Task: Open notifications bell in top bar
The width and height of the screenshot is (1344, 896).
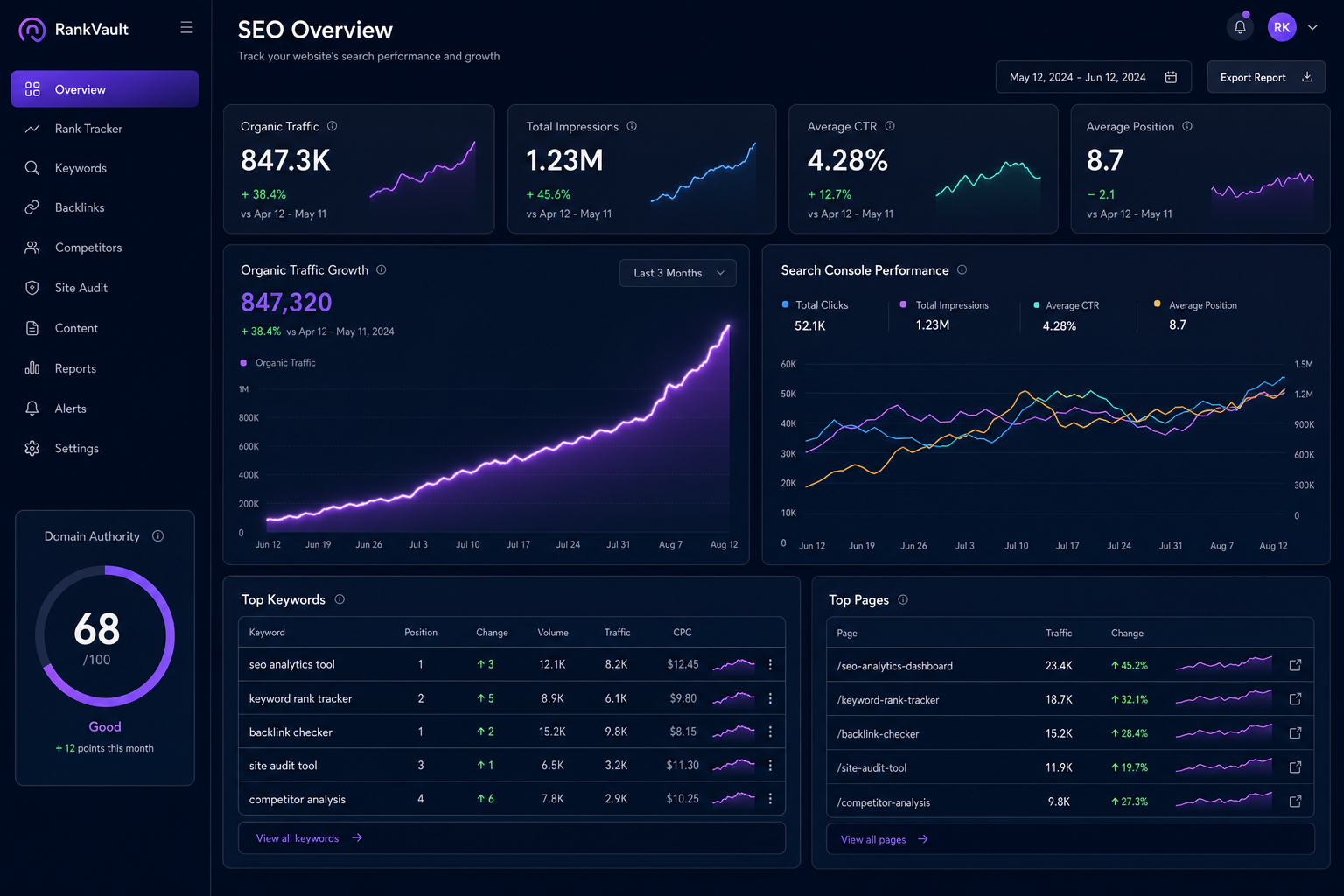Action: tap(1240, 27)
